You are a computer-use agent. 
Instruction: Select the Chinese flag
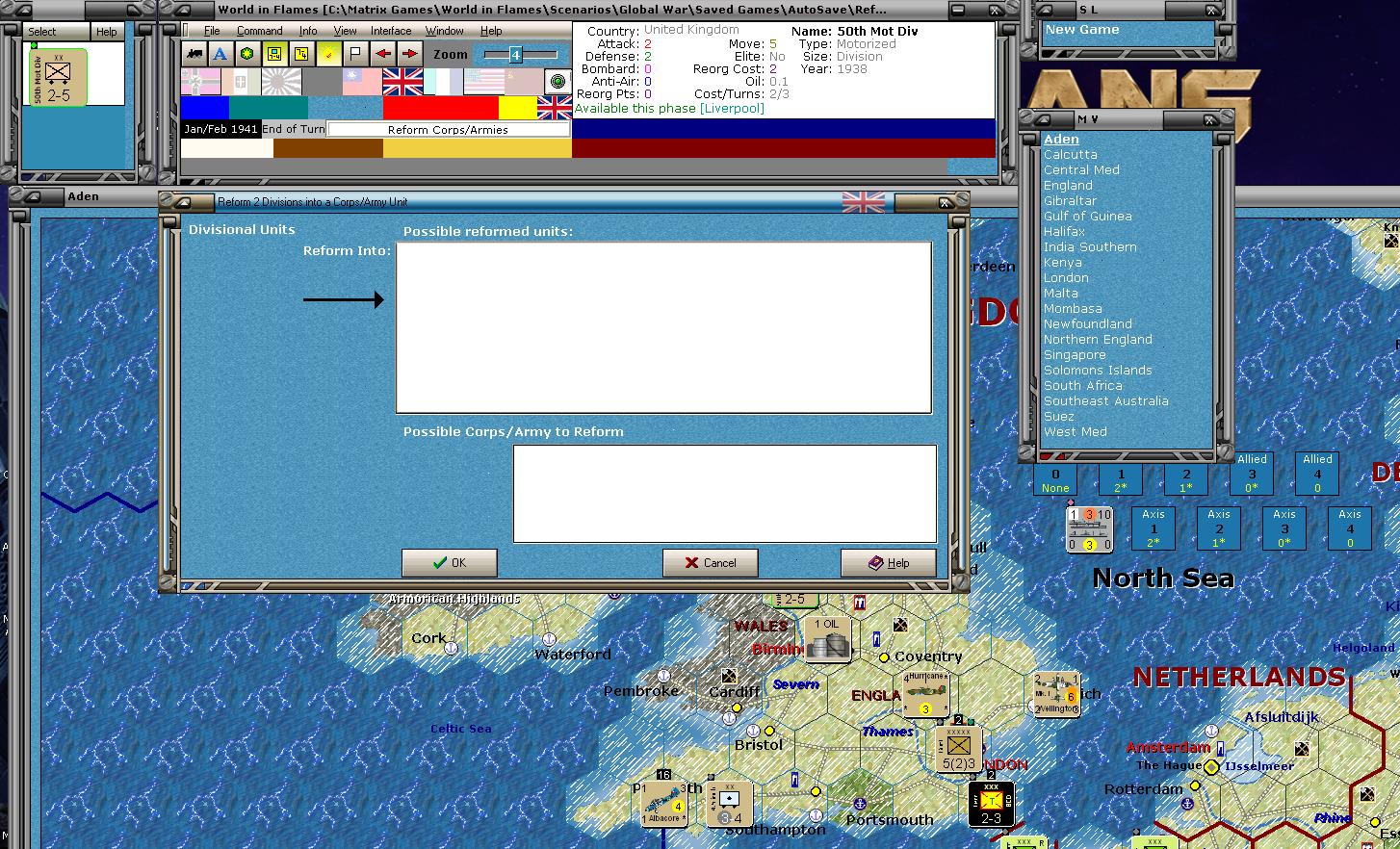pos(362,82)
